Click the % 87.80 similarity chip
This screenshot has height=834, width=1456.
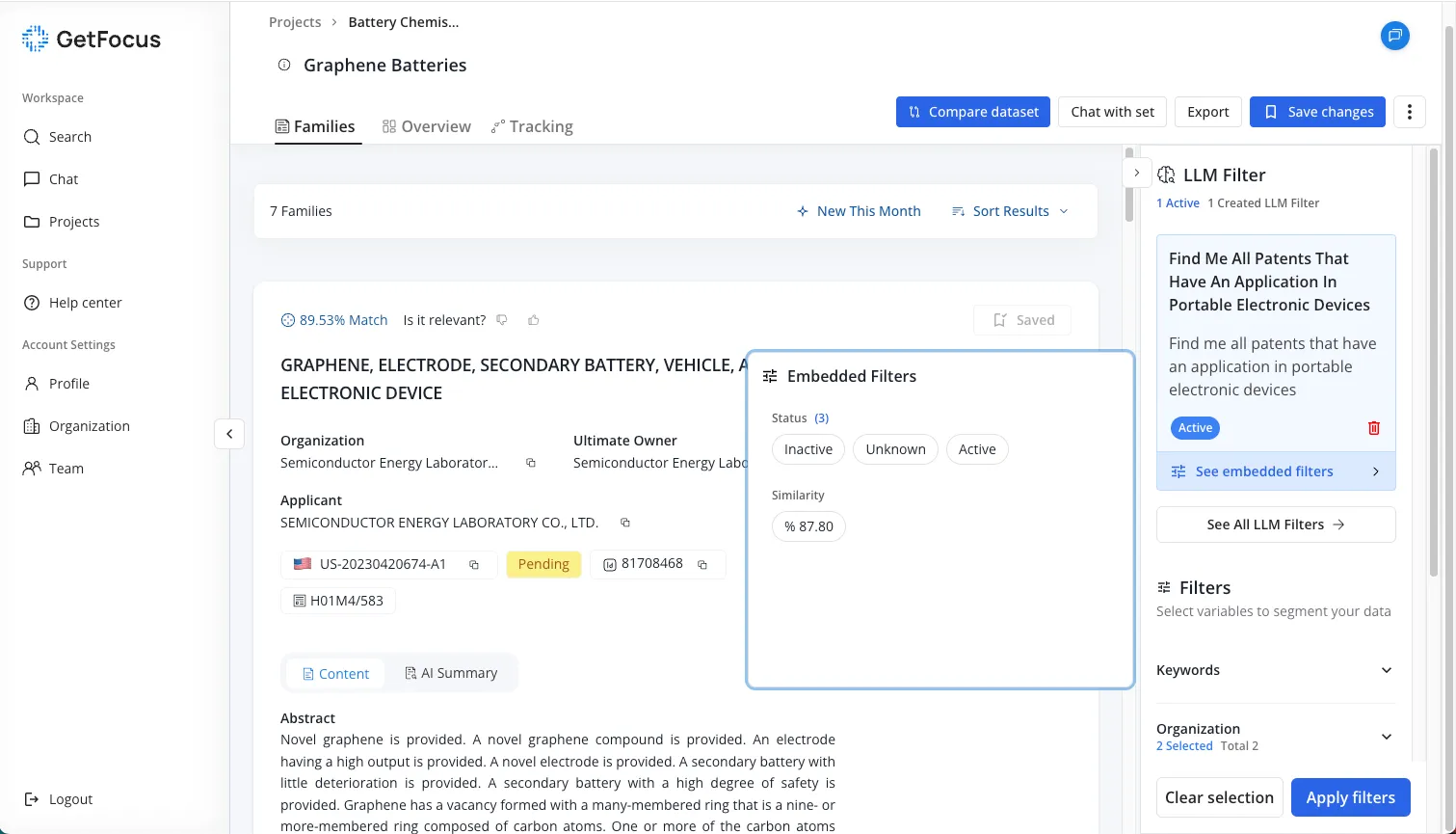pyautogui.click(x=808, y=526)
